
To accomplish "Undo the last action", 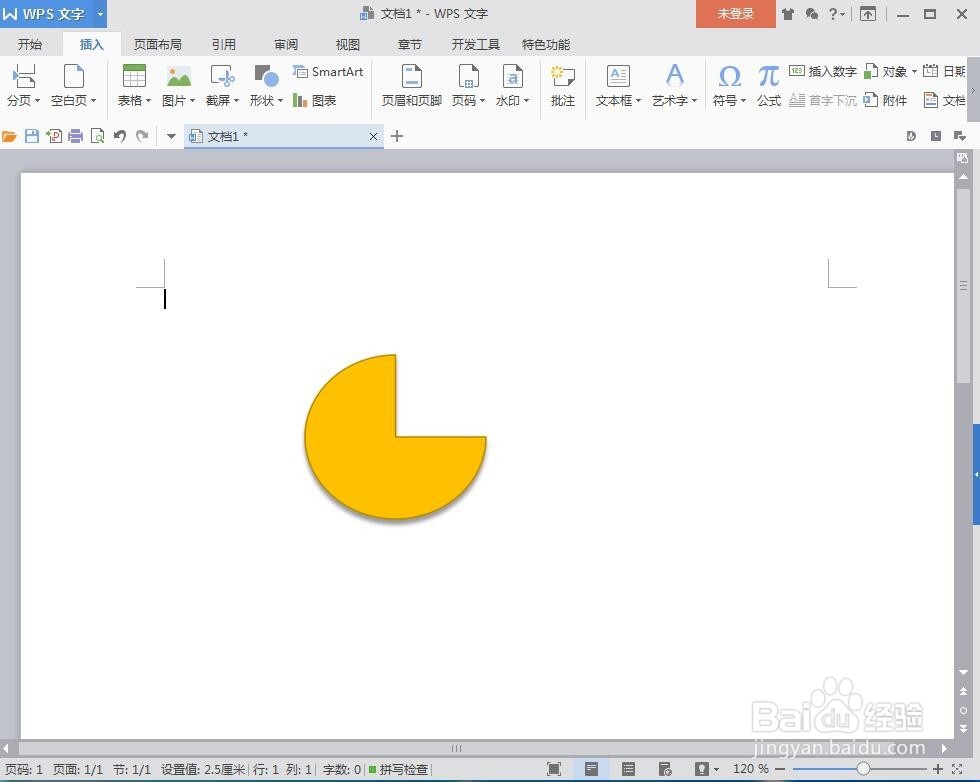I will coord(120,136).
